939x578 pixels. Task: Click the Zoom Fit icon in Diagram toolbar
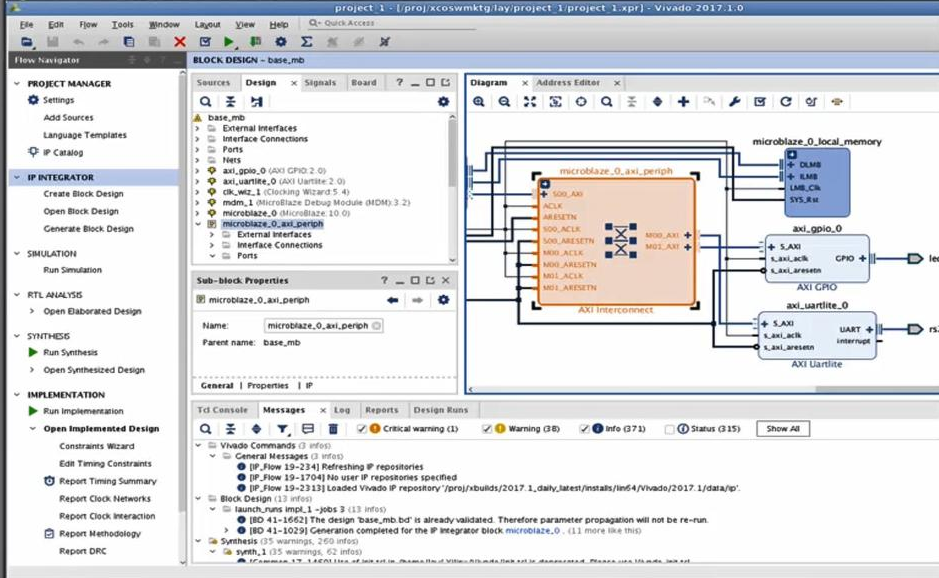coord(530,102)
